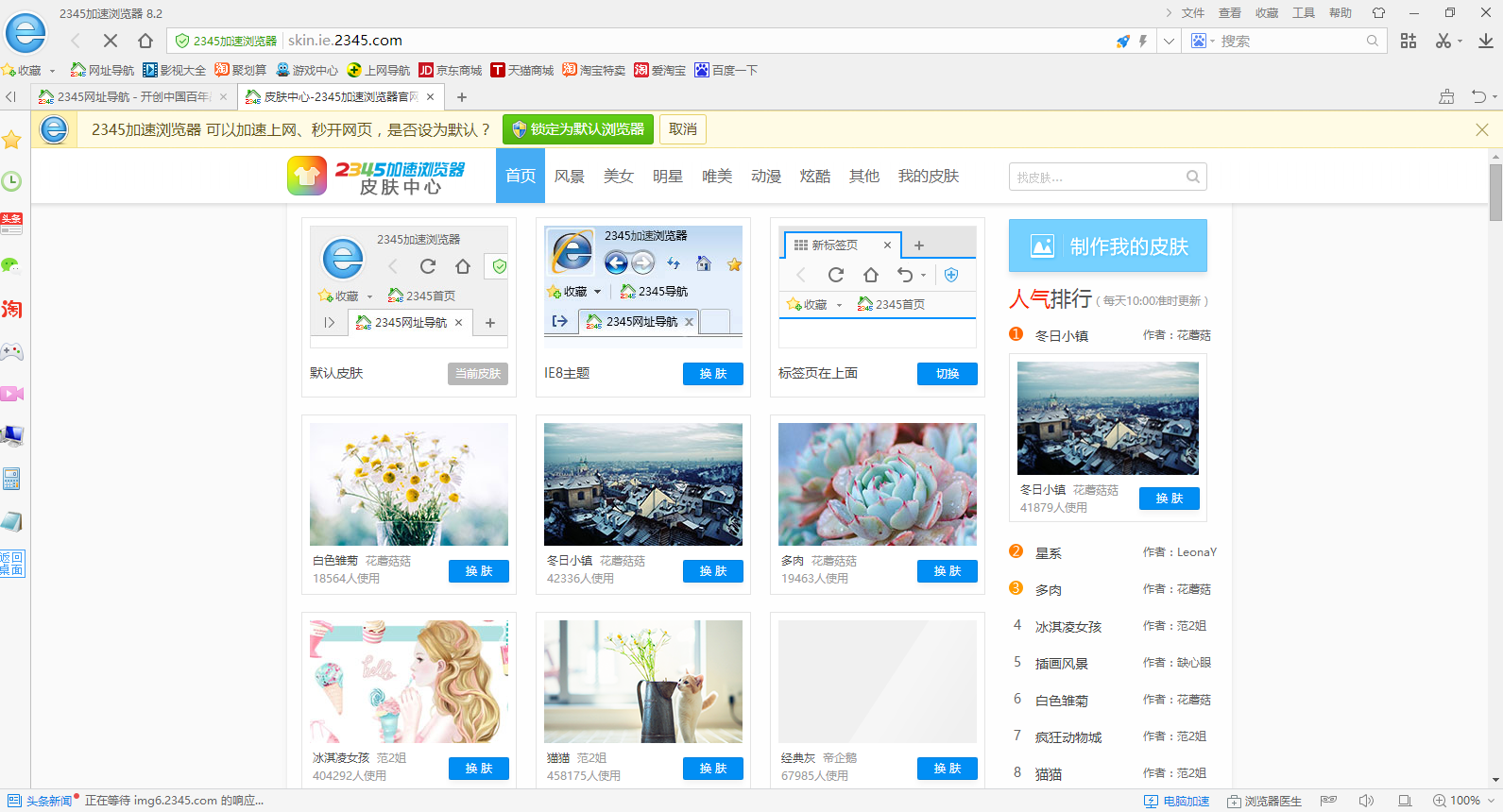Image resolution: width=1503 pixels, height=812 pixels.
Task: Dismiss the default browser notification bar
Action: 1482,129
